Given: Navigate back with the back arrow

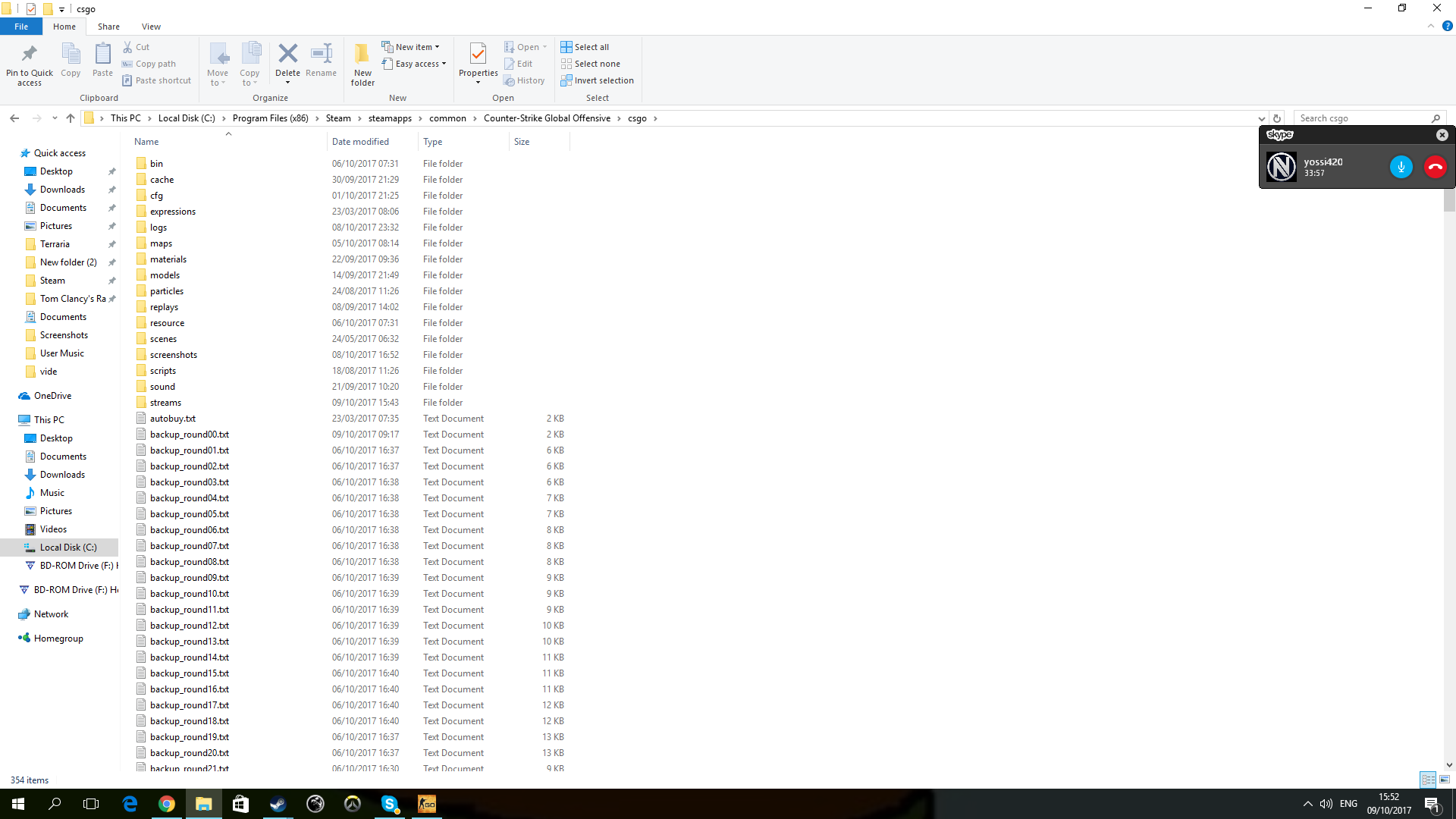Looking at the screenshot, I should point(14,118).
